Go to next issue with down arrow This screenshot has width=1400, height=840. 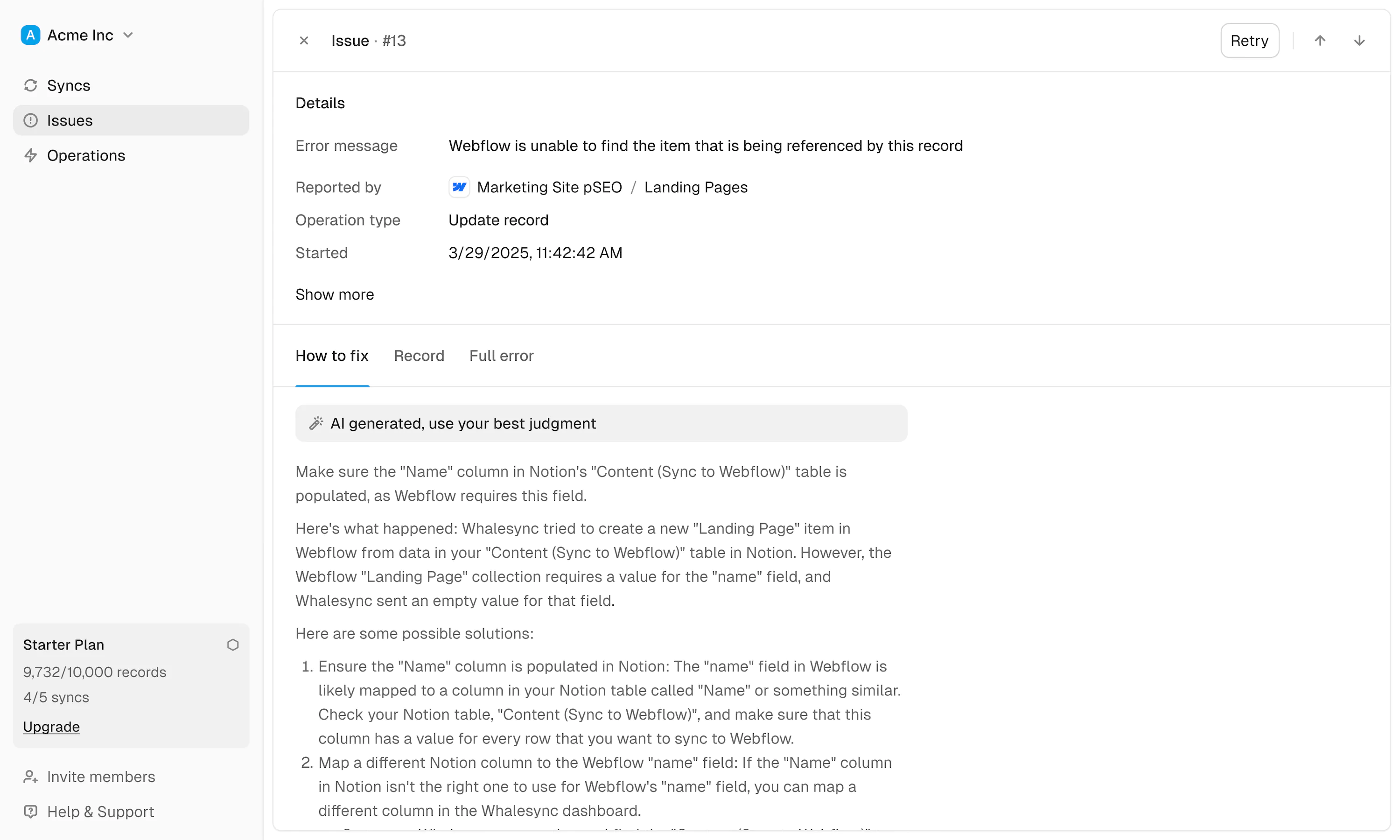point(1359,41)
